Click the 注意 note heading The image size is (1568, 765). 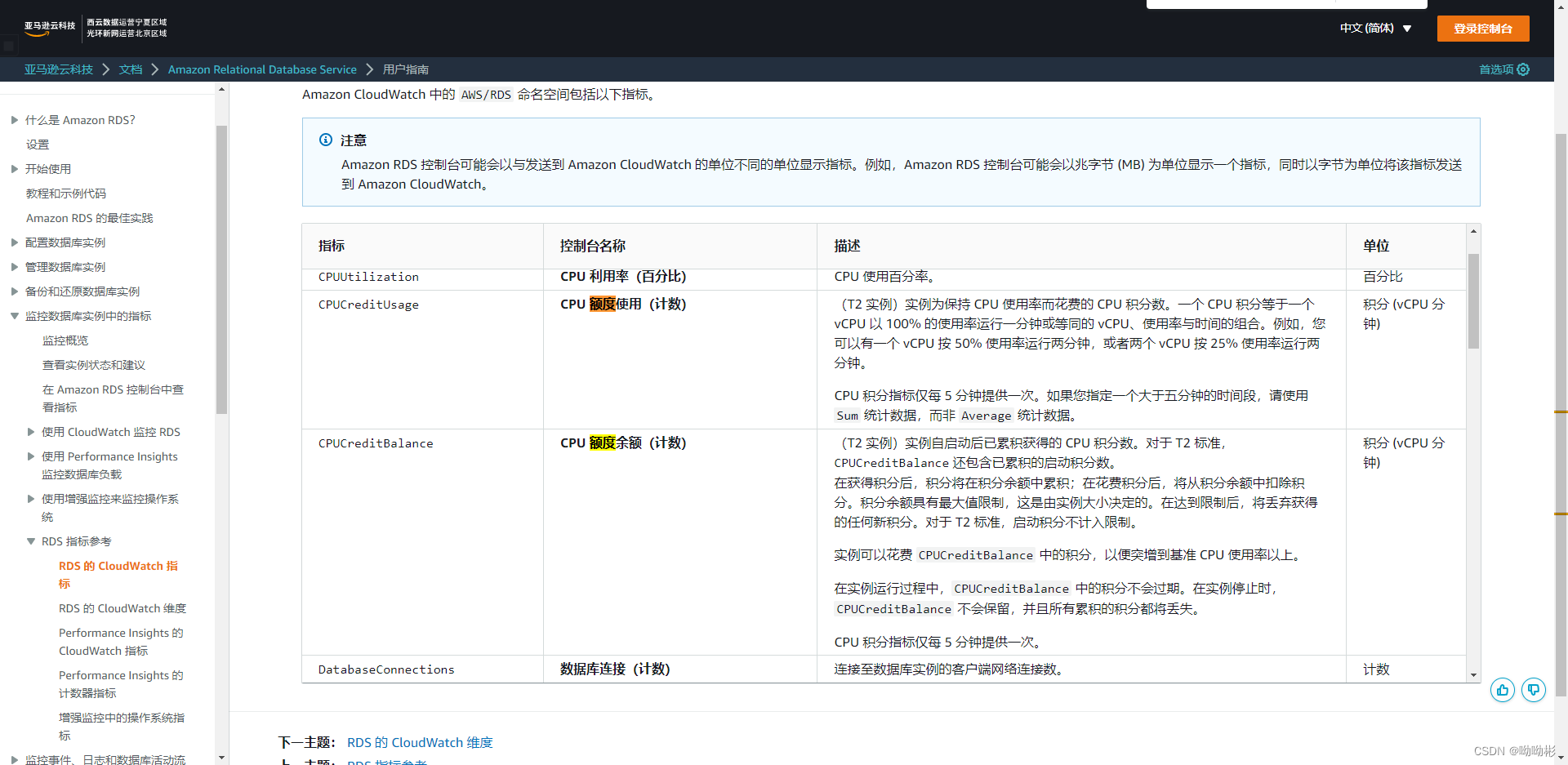(354, 140)
